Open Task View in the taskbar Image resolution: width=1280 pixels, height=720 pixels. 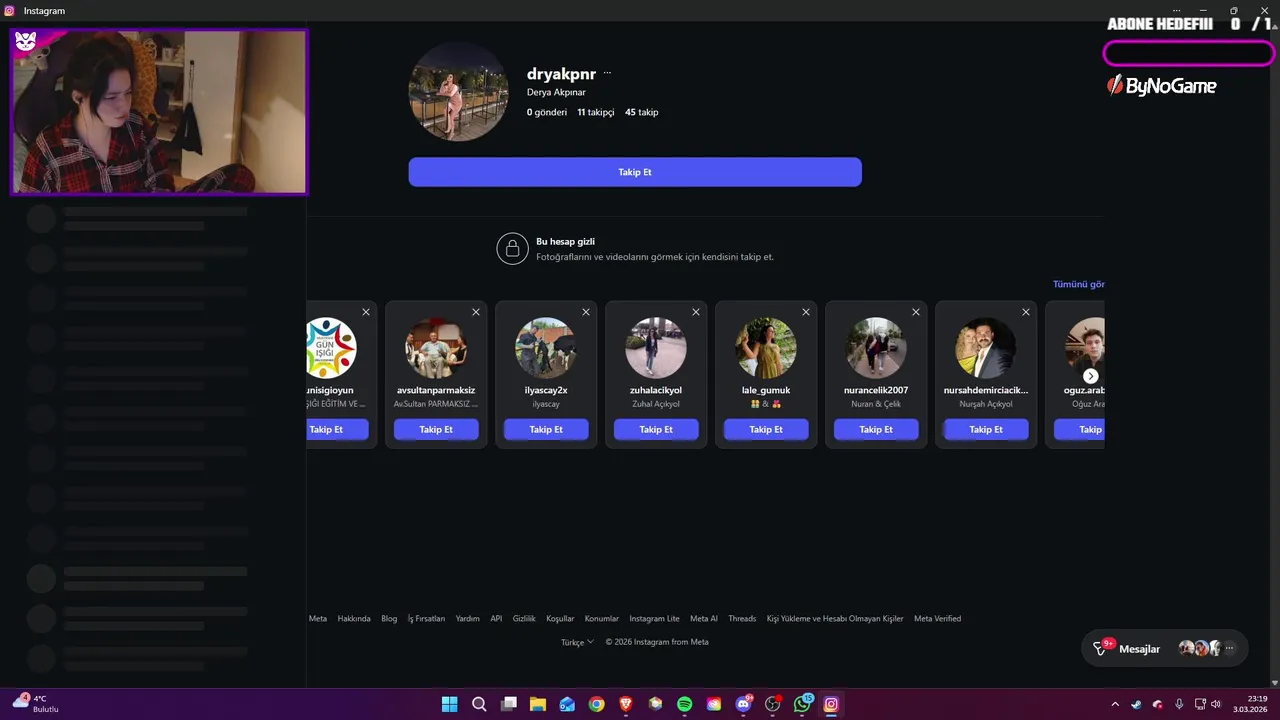[508, 704]
